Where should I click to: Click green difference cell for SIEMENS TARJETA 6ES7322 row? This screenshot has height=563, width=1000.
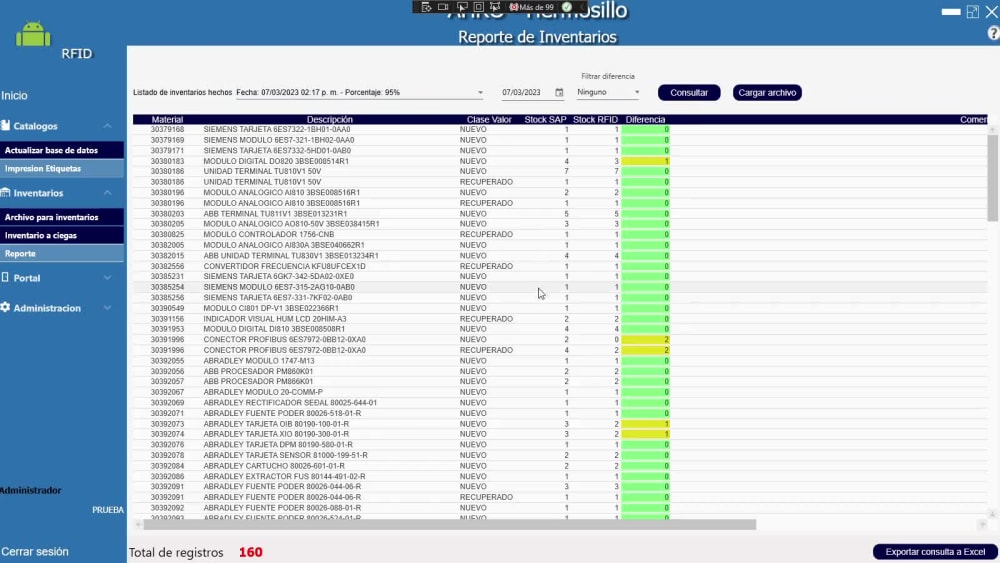pos(645,129)
